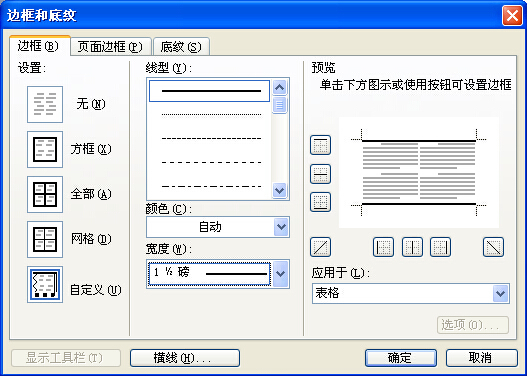Toggle the right border button
This screenshot has height=376, width=527.
pyautogui.click(x=440, y=247)
